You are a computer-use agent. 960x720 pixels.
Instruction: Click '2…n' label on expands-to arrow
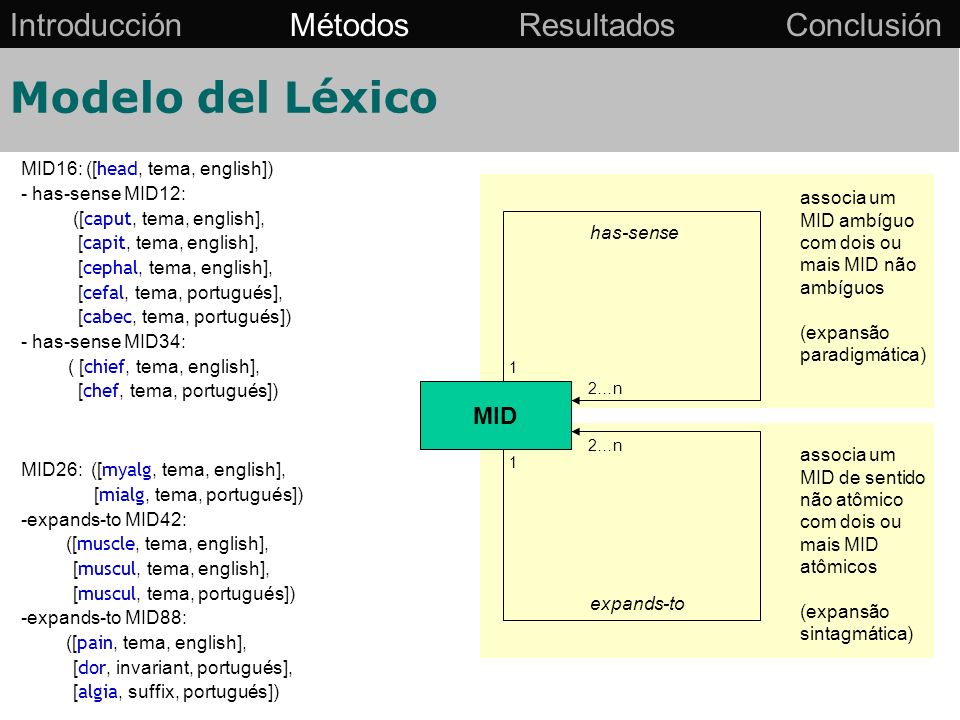pos(605,445)
